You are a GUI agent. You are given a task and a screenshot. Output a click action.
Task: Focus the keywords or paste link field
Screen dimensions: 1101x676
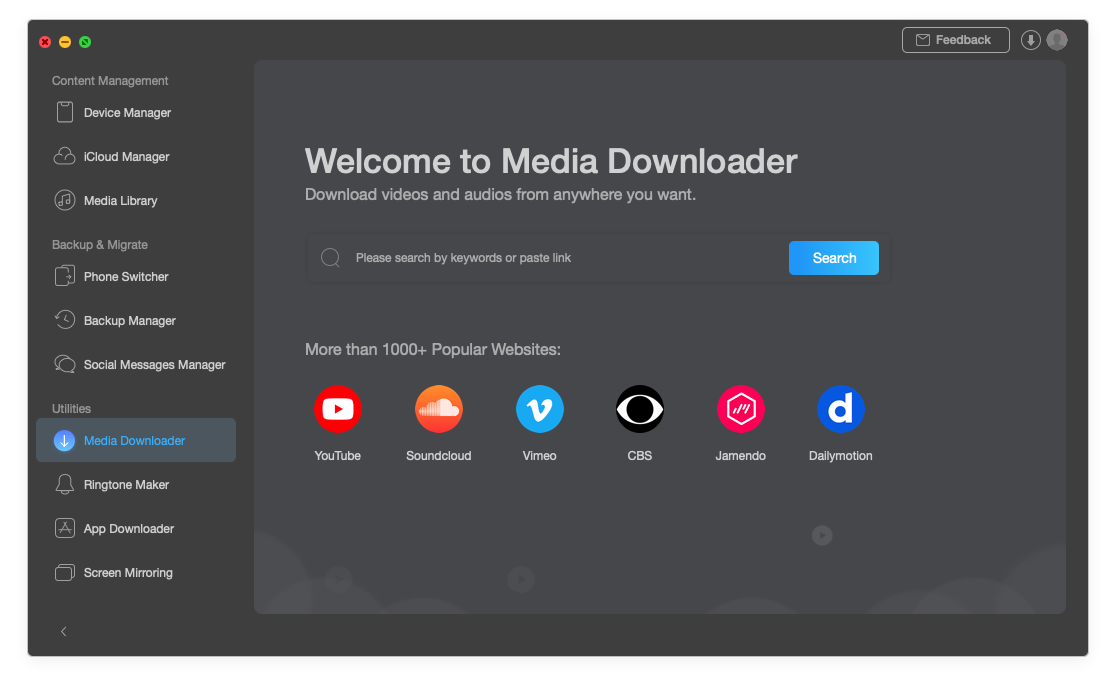pyautogui.click(x=560, y=258)
